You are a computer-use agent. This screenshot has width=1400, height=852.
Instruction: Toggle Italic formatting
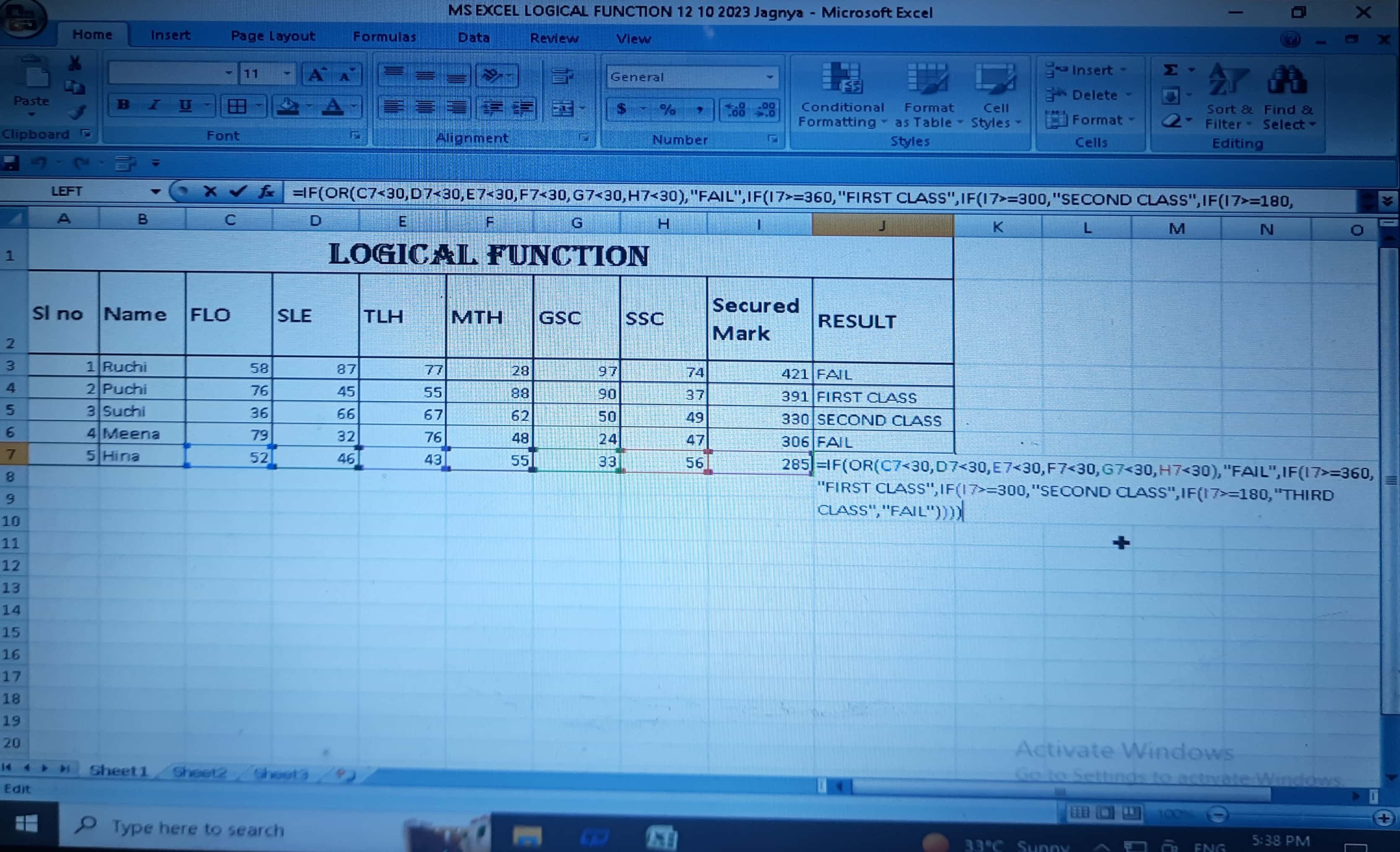(153, 105)
